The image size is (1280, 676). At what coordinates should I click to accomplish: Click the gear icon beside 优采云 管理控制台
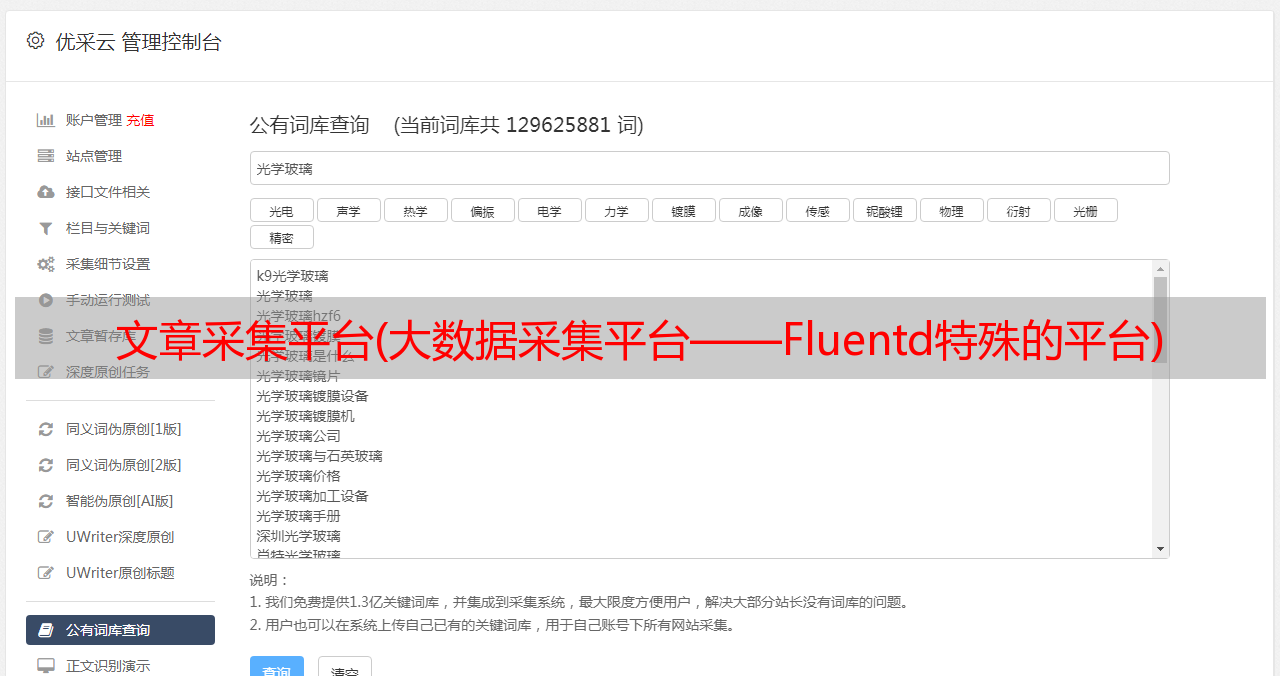click(x=35, y=41)
